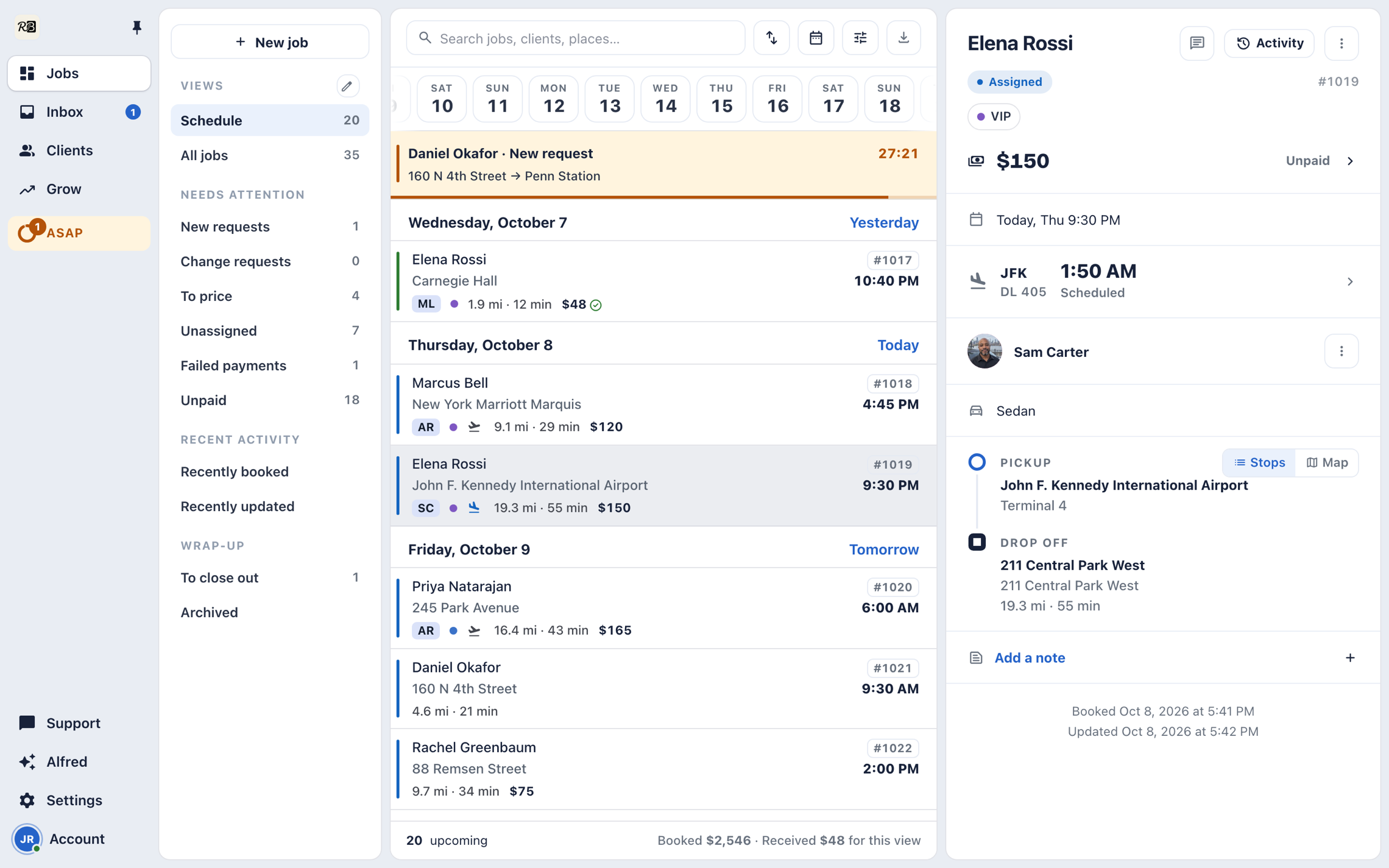Switch to Map view
This screenshot has height=868, width=1389.
pyautogui.click(x=1327, y=462)
